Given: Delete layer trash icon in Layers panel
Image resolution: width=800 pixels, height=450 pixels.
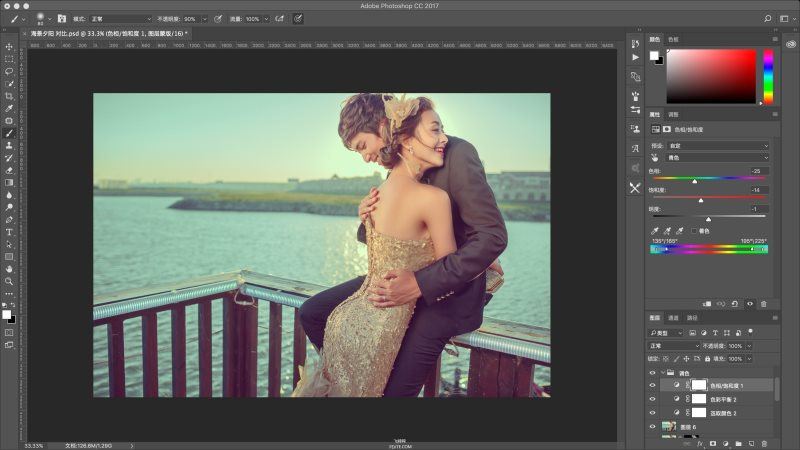Looking at the screenshot, I should tap(764, 444).
